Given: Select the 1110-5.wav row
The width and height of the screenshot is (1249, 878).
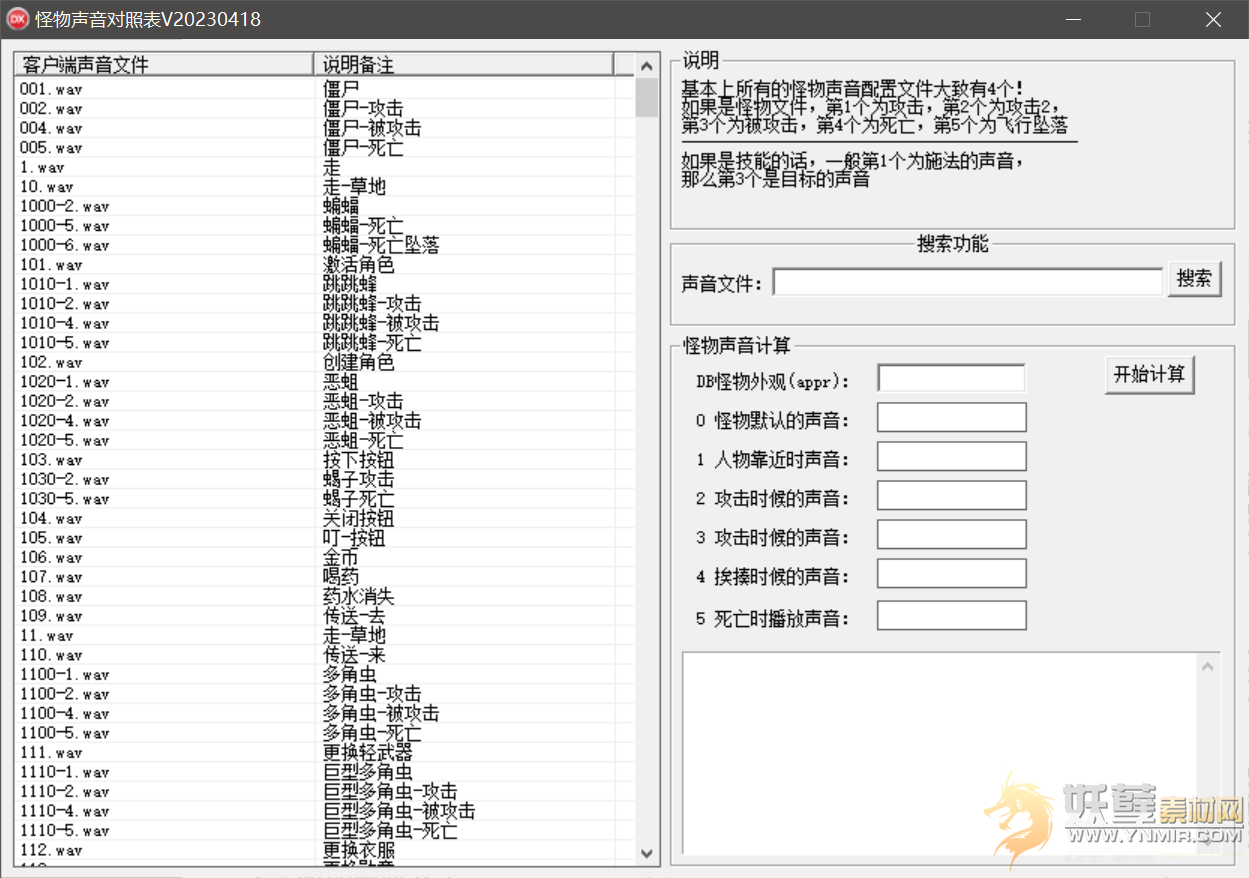Looking at the screenshot, I should (325, 830).
